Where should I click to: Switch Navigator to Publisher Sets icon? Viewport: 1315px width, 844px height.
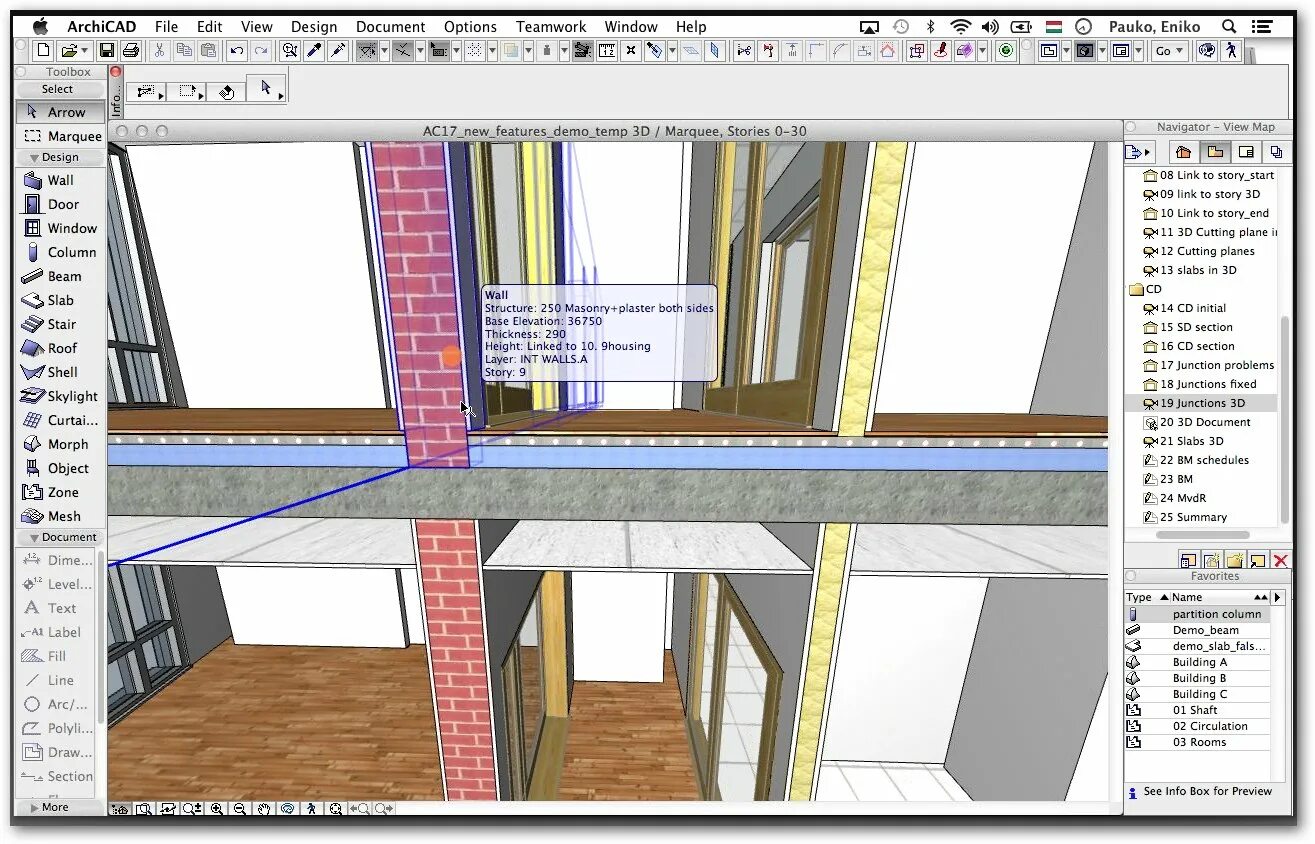click(x=1276, y=152)
